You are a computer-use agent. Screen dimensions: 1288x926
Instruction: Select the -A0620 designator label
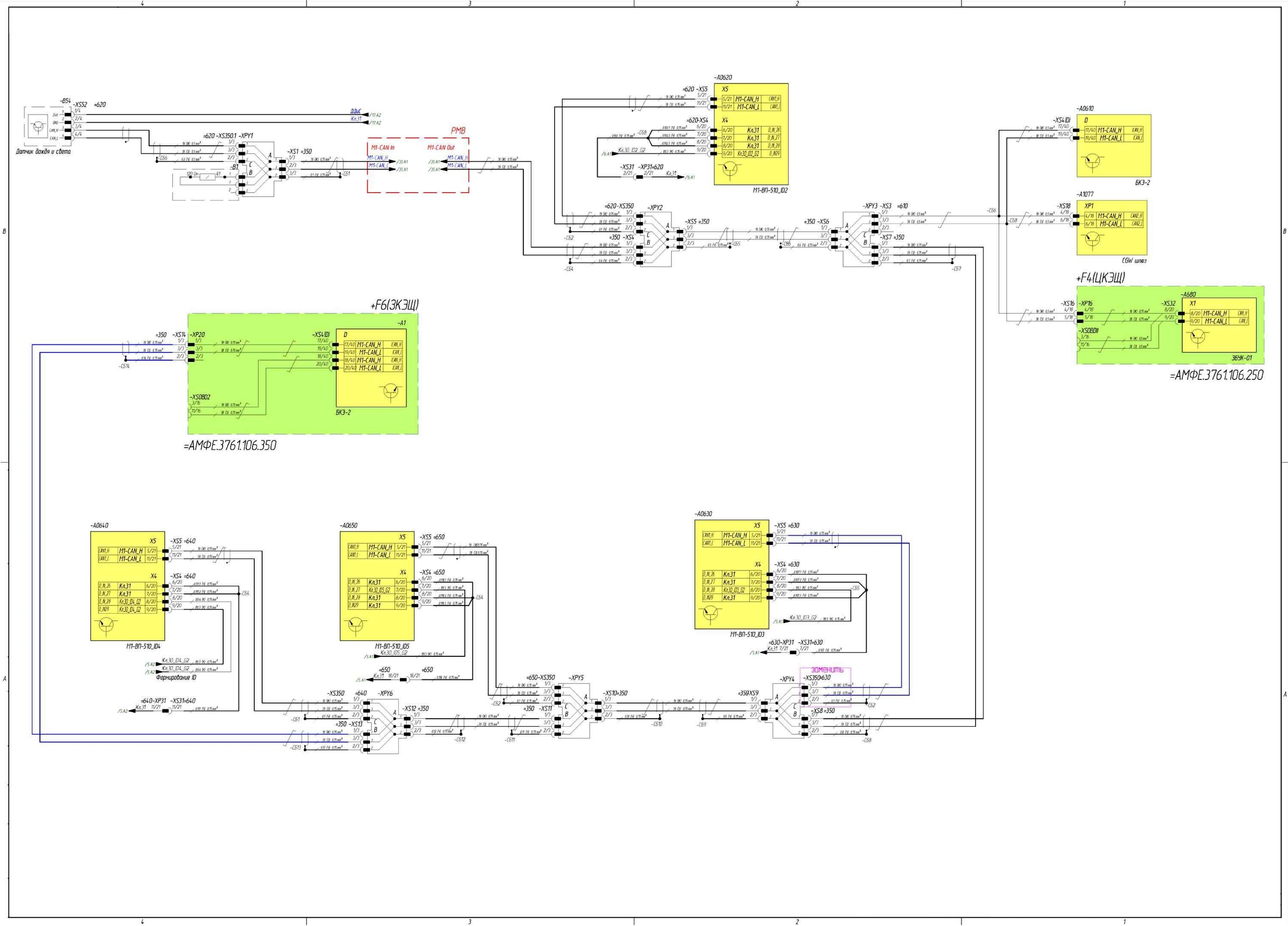pos(723,77)
